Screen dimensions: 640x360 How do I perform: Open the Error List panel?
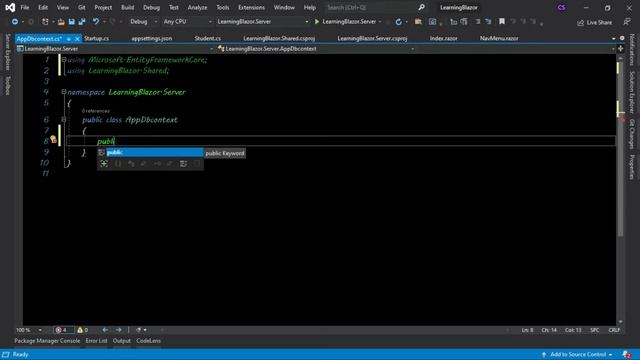(x=96, y=341)
